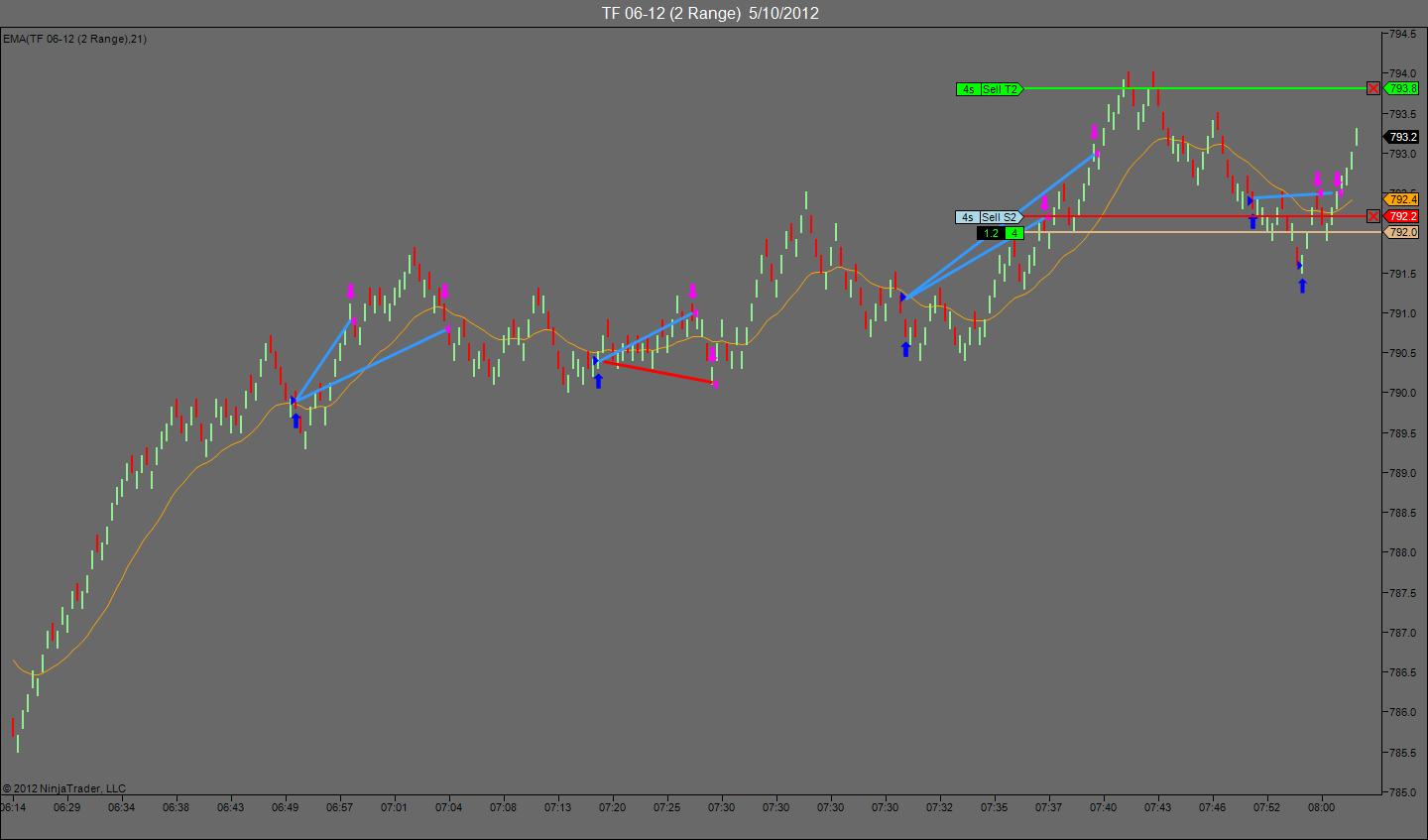Click the 06:57 time axis label
This screenshot has height=840, width=1428.
pyautogui.click(x=340, y=807)
